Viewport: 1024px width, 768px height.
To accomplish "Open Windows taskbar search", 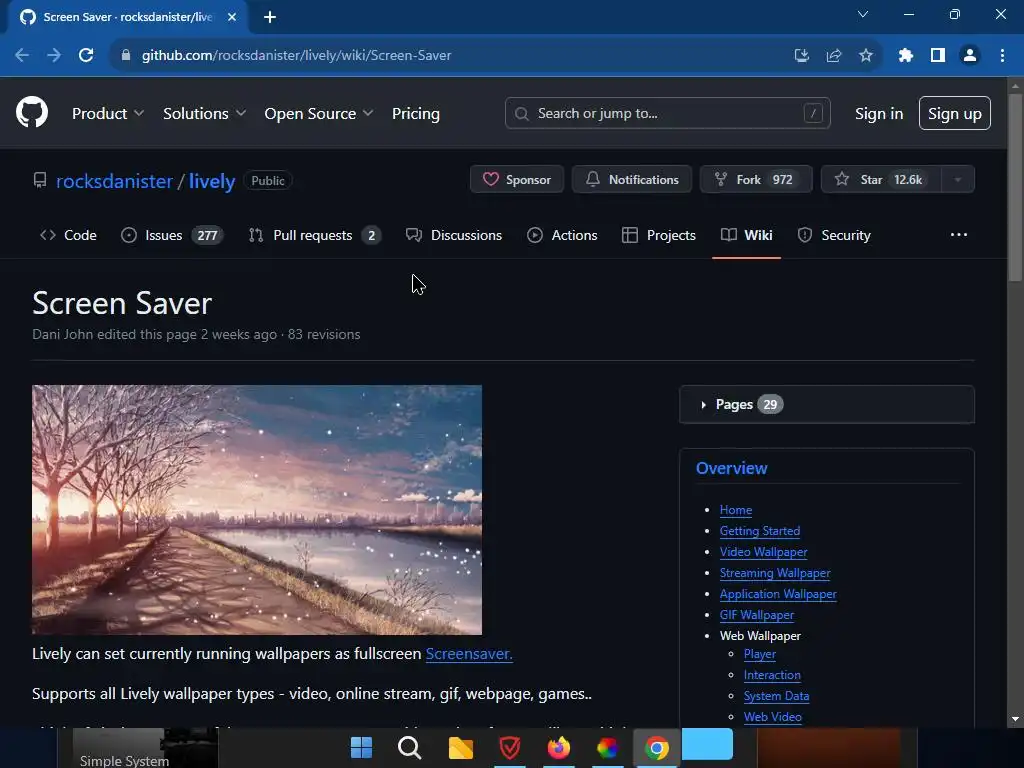I will pos(409,747).
